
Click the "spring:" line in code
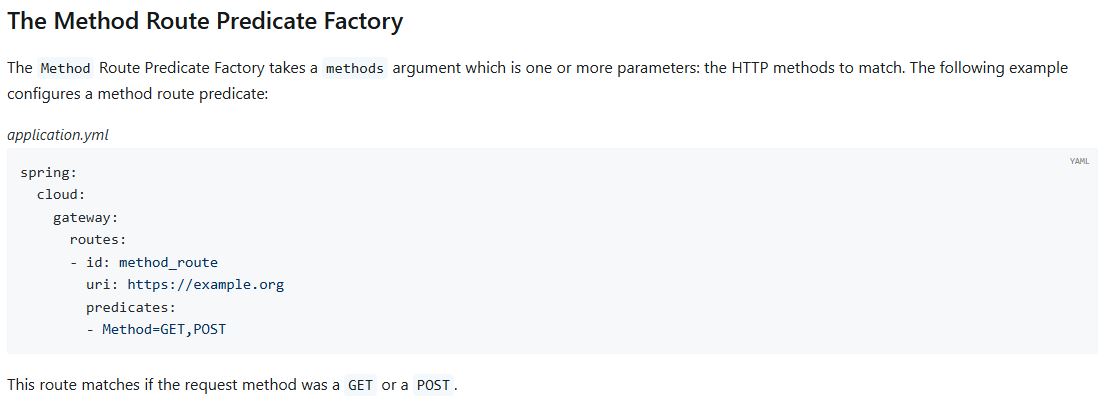48,172
